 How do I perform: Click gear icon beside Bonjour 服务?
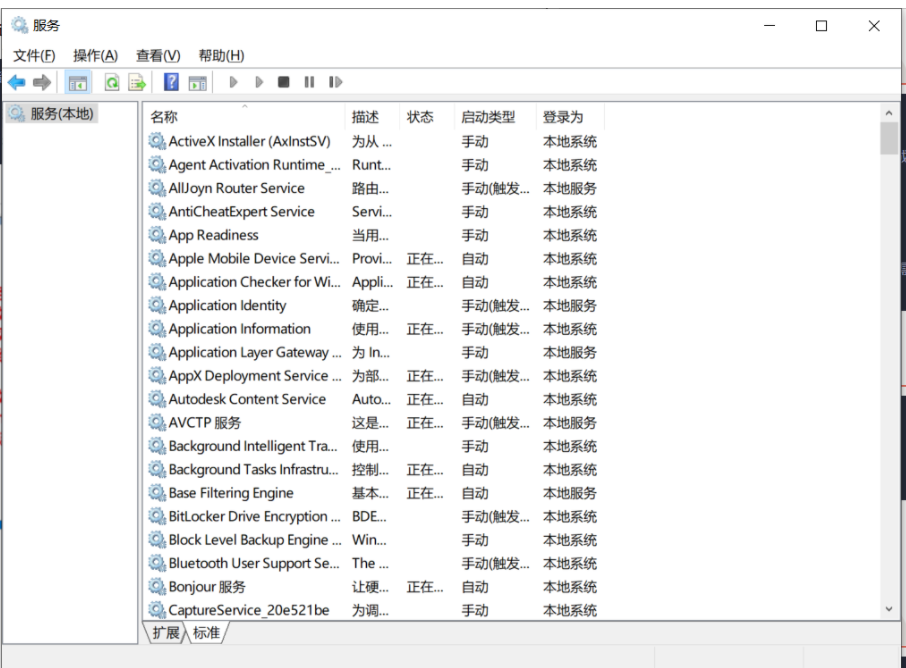click(157, 587)
